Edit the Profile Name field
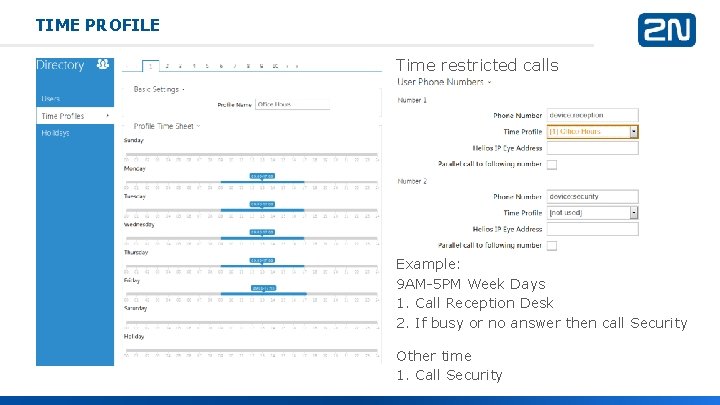This screenshot has width=720, height=405. point(292,105)
